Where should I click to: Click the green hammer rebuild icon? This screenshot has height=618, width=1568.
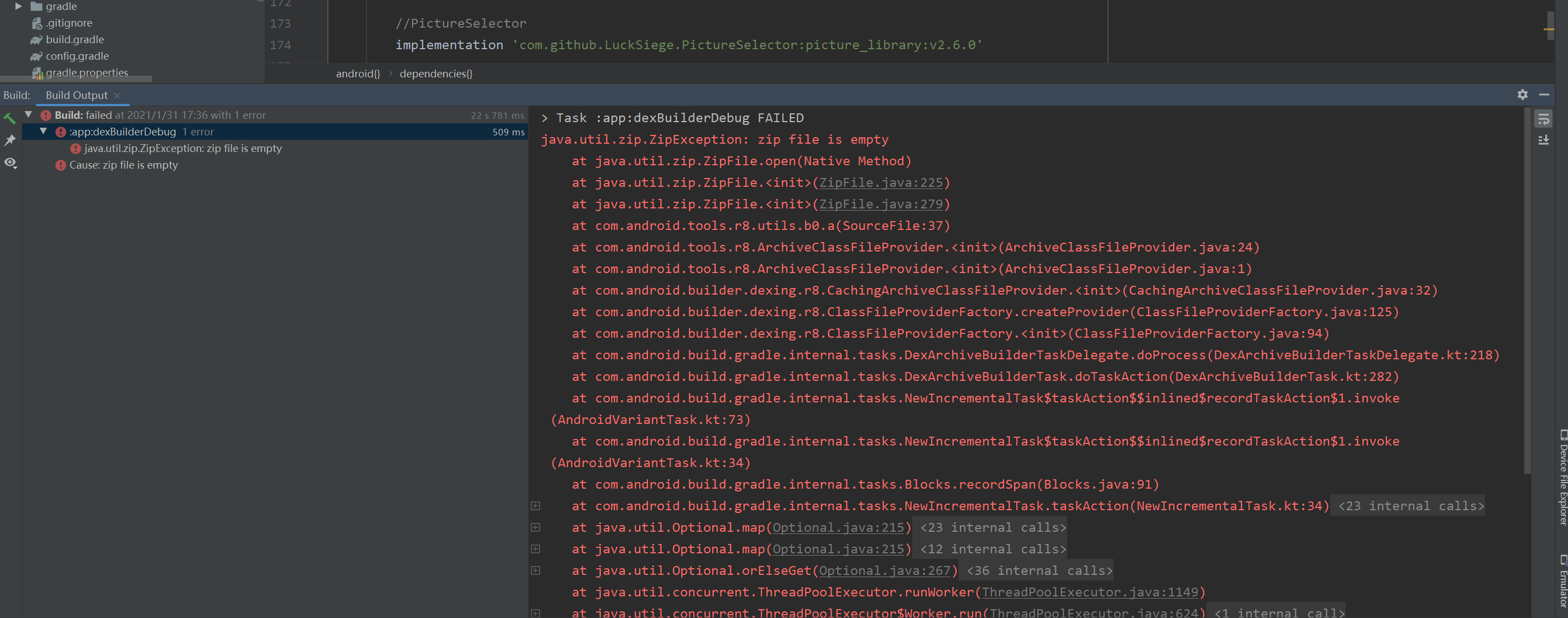click(x=10, y=118)
